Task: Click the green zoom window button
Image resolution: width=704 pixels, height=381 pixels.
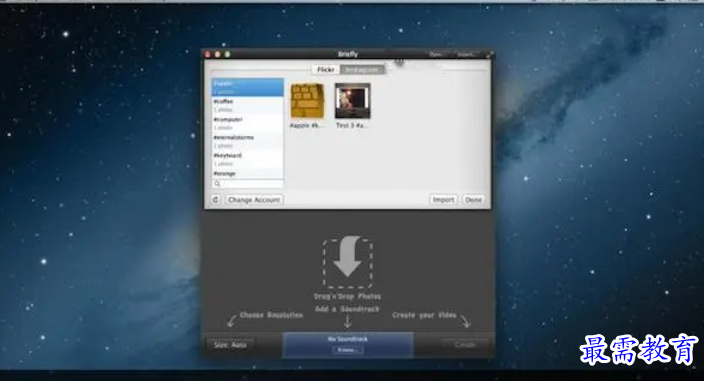Action: (x=228, y=54)
